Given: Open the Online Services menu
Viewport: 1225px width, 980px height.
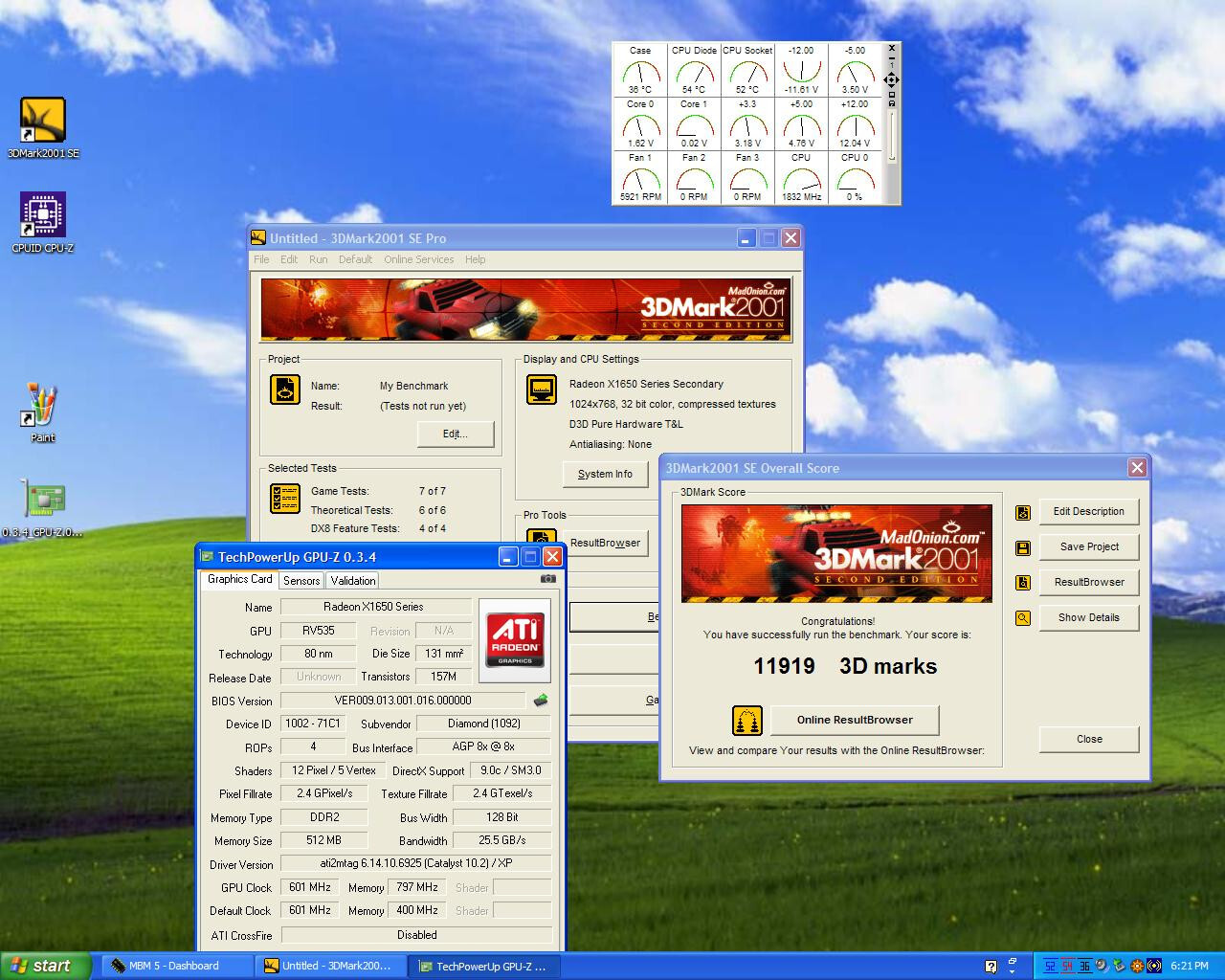Looking at the screenshot, I should (x=418, y=259).
